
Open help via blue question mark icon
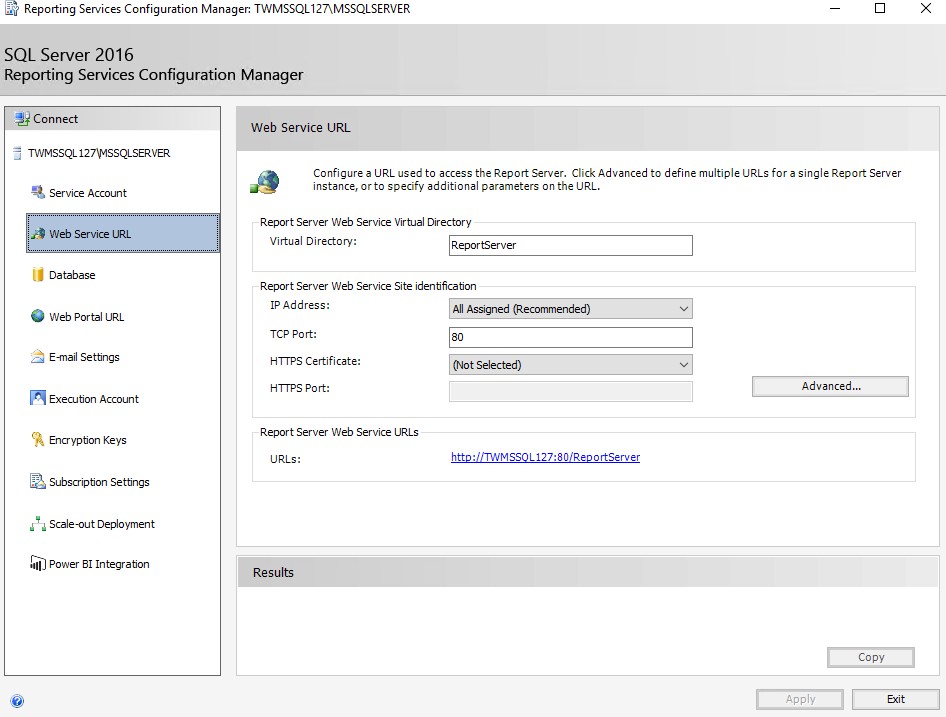(17, 701)
